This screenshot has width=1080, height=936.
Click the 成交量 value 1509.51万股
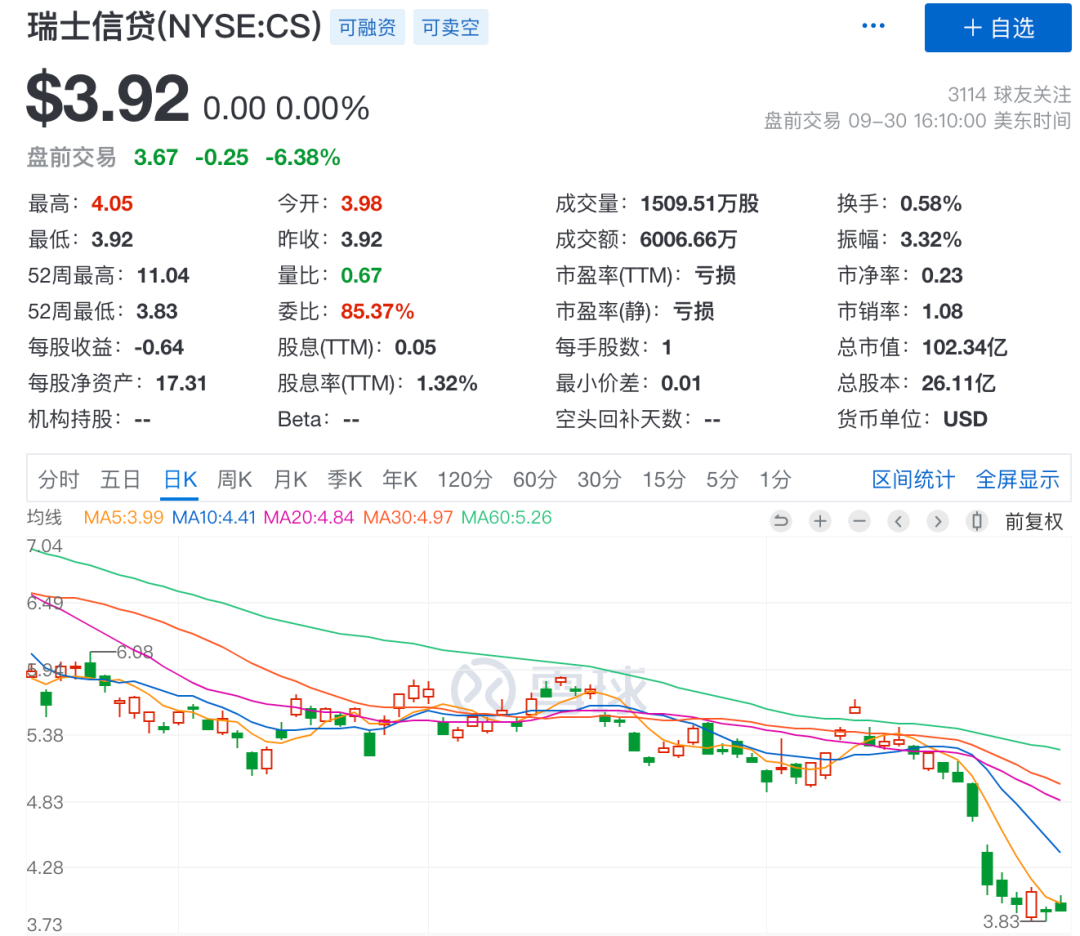coord(700,203)
